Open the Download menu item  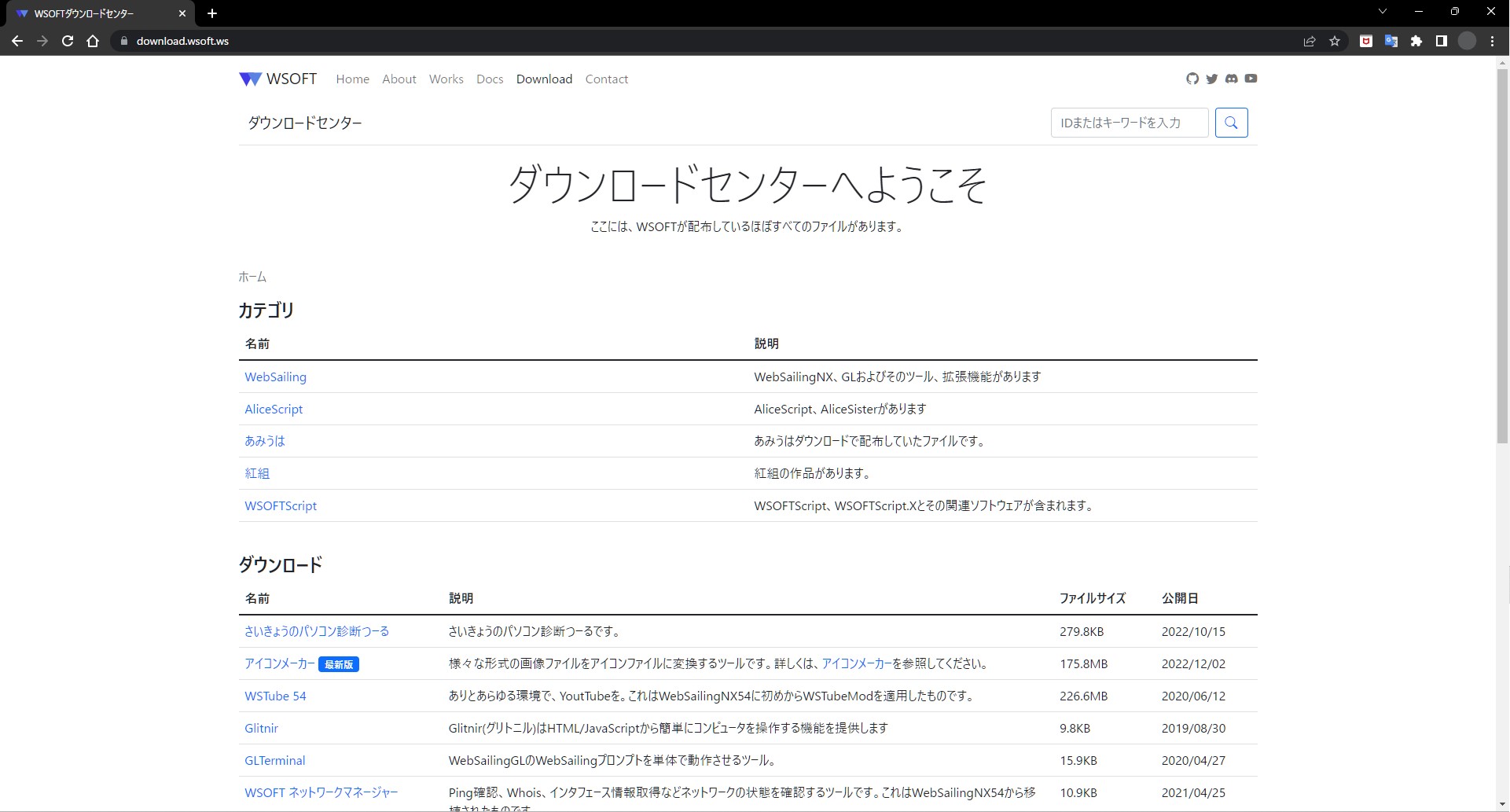[x=544, y=79]
